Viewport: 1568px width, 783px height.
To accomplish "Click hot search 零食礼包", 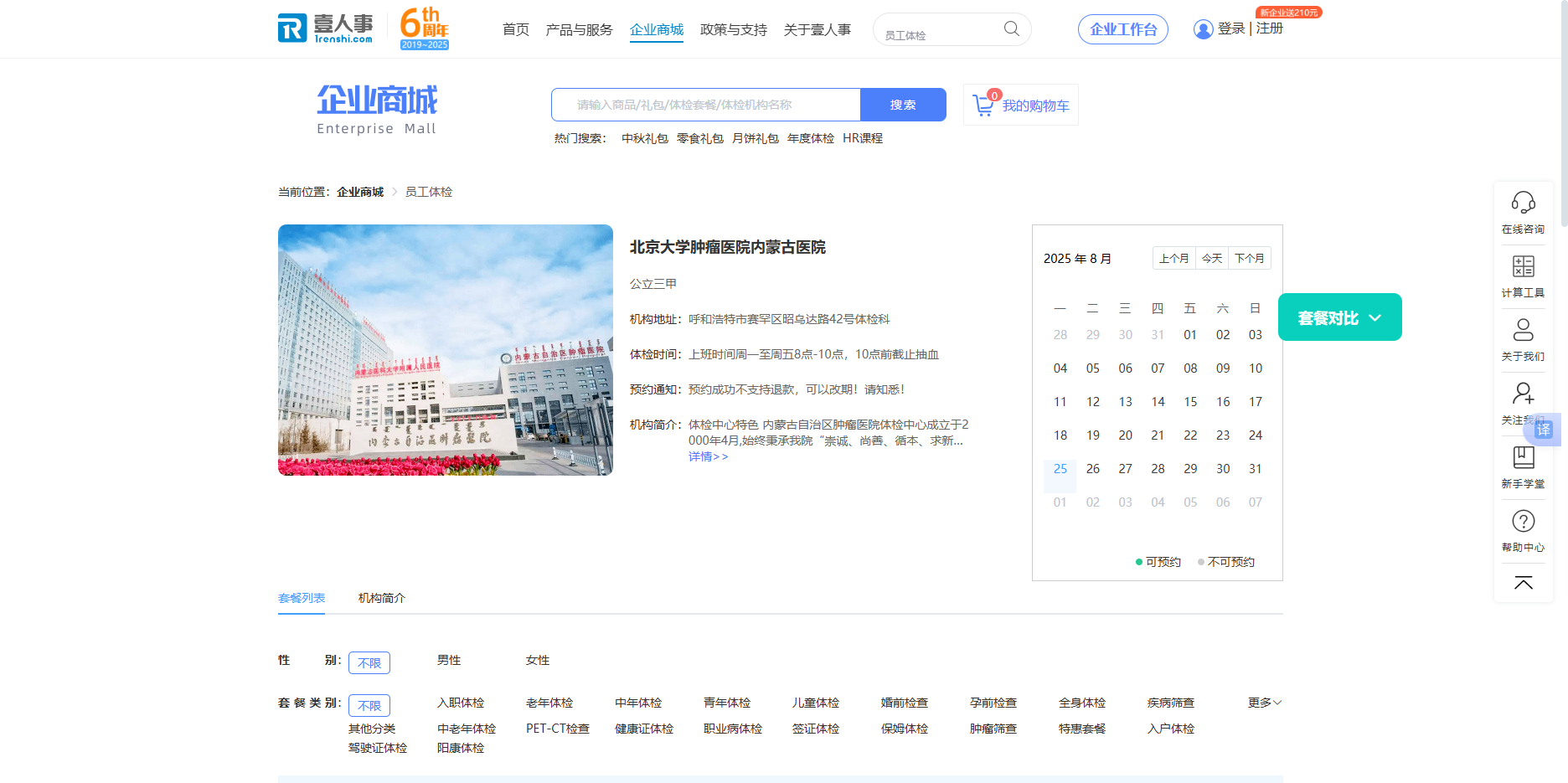I will click(700, 138).
